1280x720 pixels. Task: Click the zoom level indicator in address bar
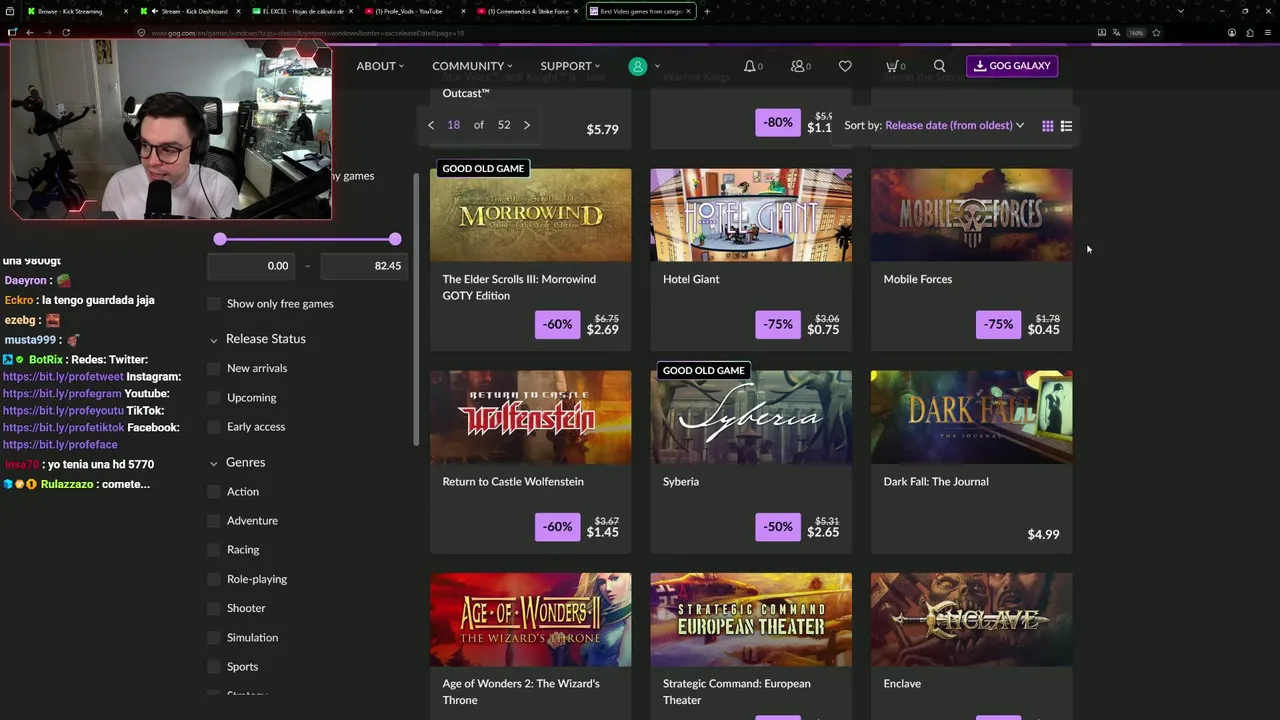[1136, 32]
